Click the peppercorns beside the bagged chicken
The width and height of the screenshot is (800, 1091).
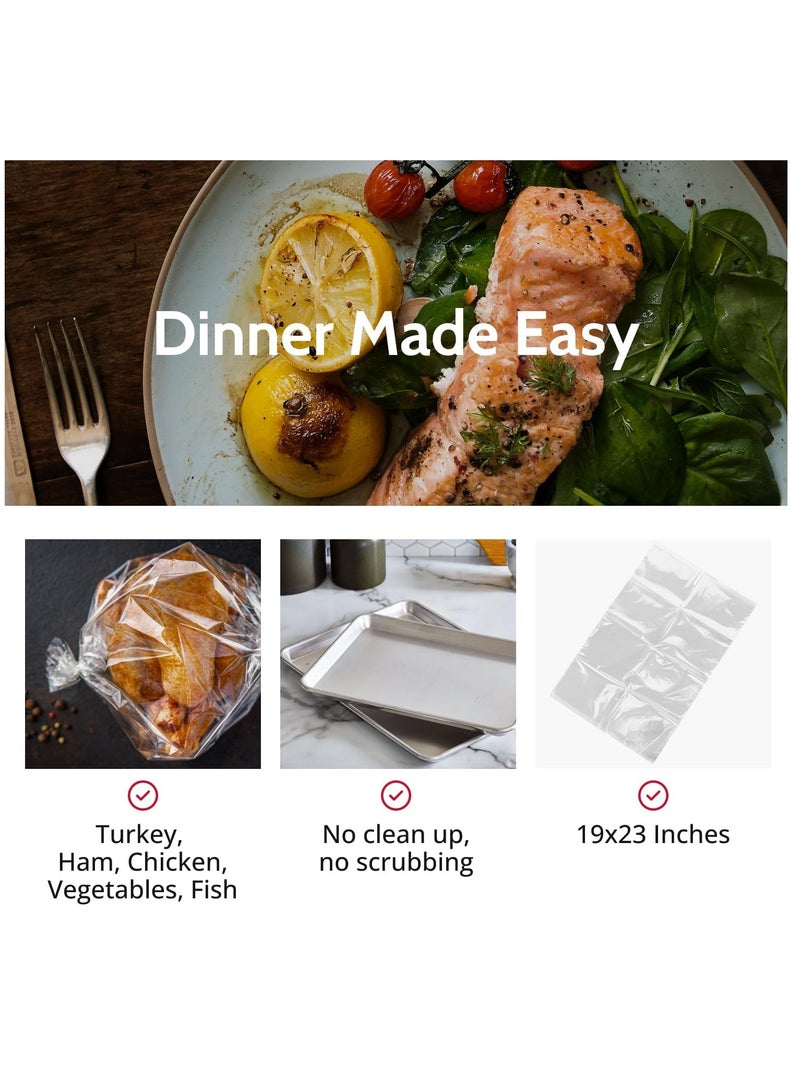point(50,719)
